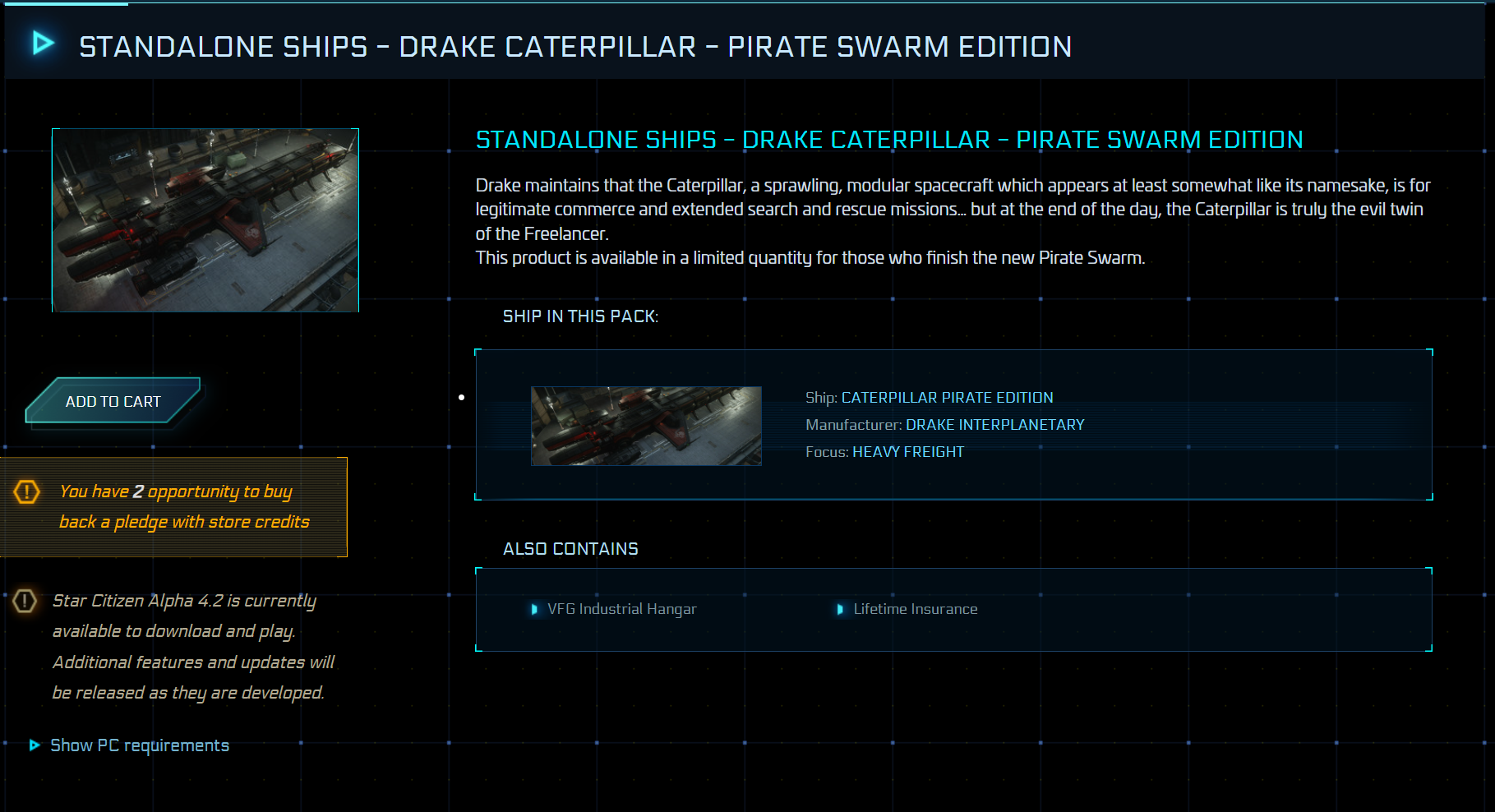This screenshot has height=812, width=1495.
Task: Click the exclamation symbol inside the orange alert box
Action: [25, 491]
